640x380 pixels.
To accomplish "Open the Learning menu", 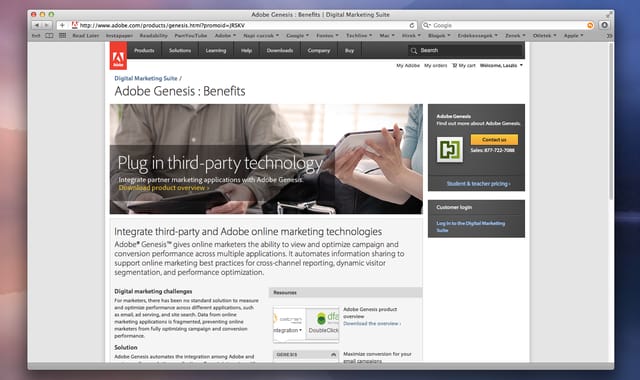I will pos(216,51).
